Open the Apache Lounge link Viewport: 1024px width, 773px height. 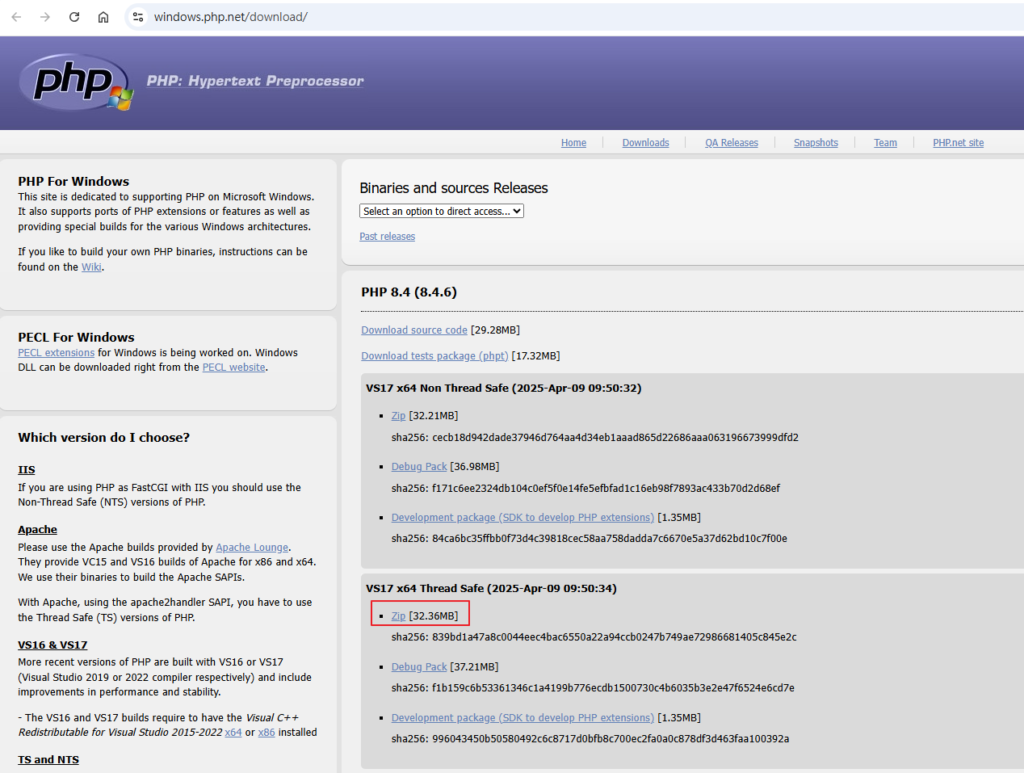(x=252, y=547)
